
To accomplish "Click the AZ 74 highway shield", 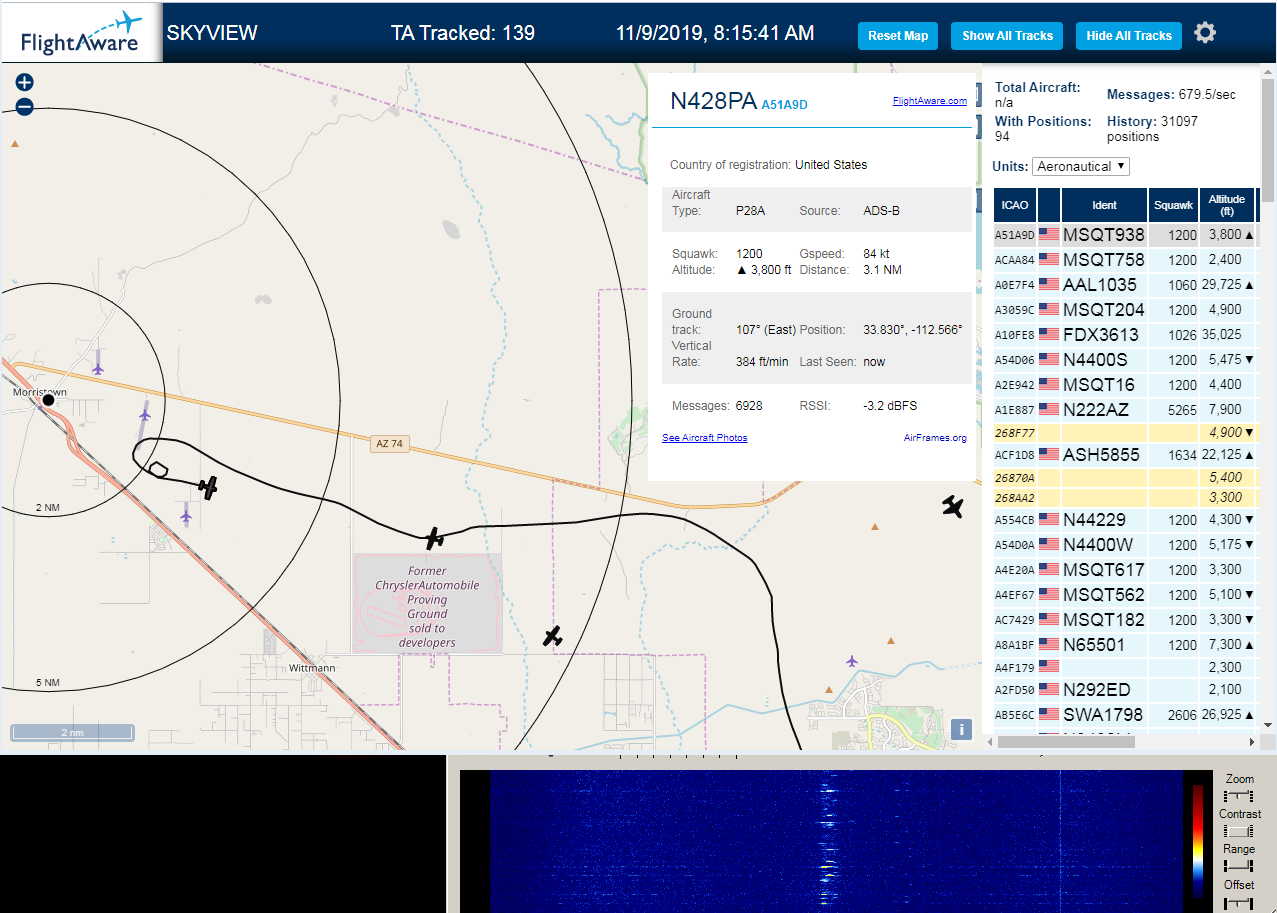I will pos(389,444).
